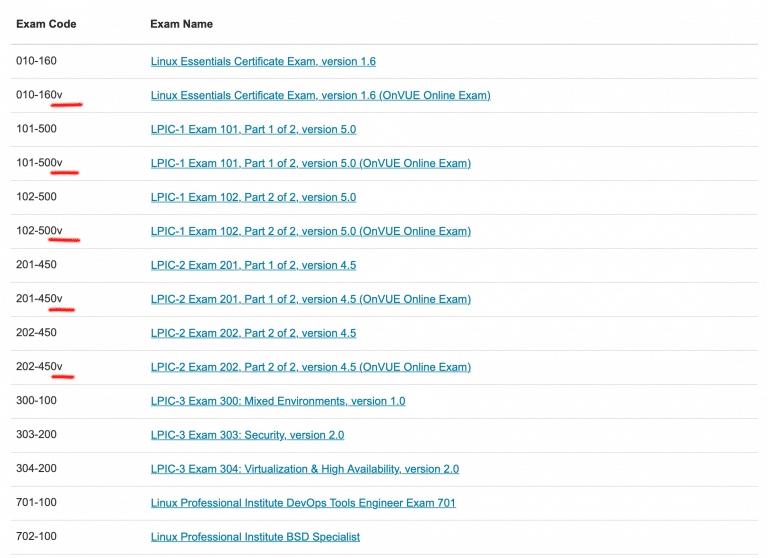Click LPIC-2 Exam 202 version 4.5 link
This screenshot has height=558, width=768.
pyautogui.click(x=253, y=334)
